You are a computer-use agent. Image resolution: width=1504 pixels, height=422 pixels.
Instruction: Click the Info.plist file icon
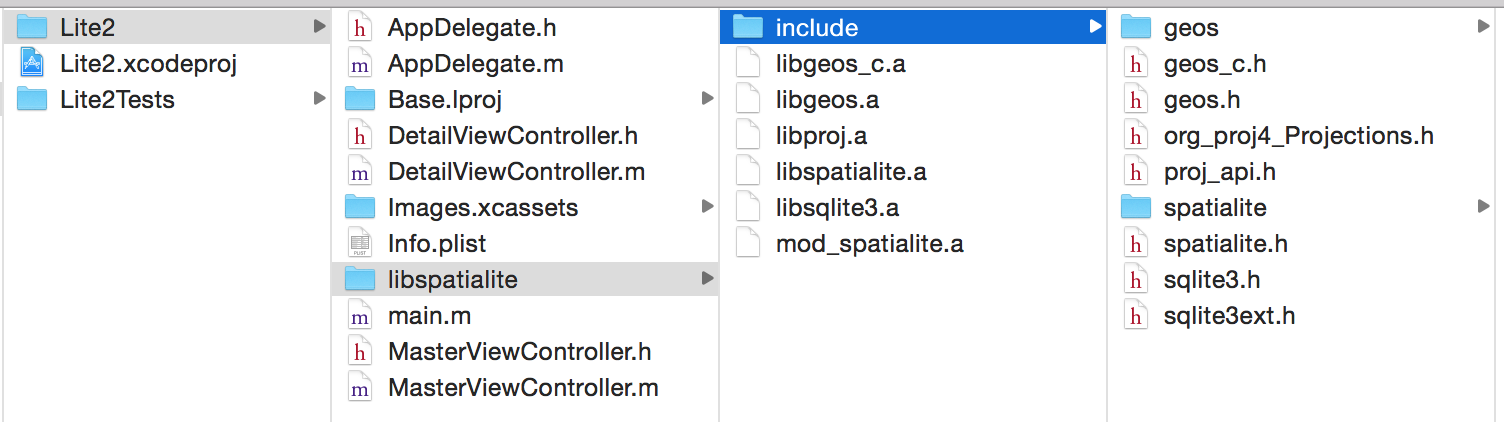click(358, 244)
